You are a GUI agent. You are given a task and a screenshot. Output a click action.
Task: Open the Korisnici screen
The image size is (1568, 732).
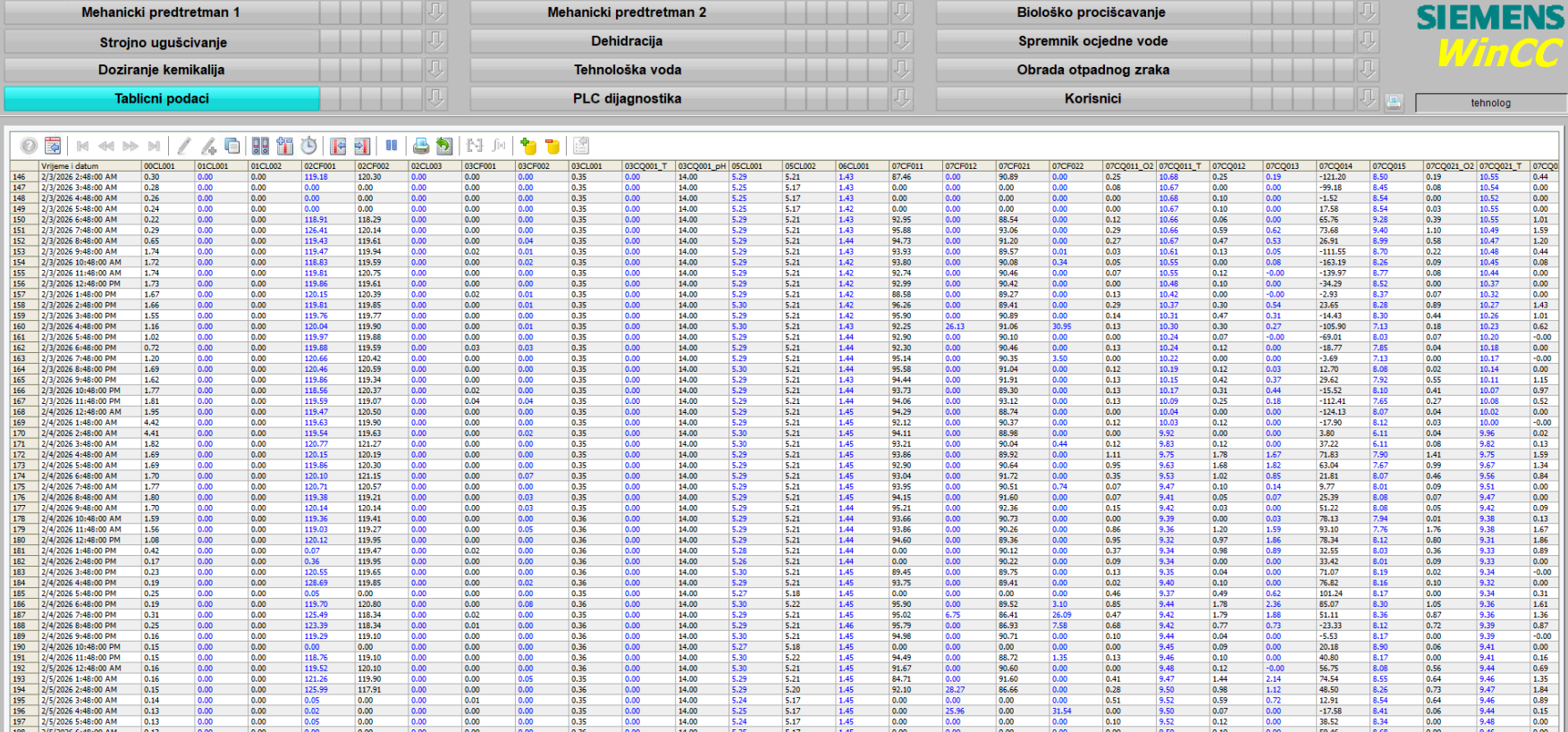click(1092, 98)
